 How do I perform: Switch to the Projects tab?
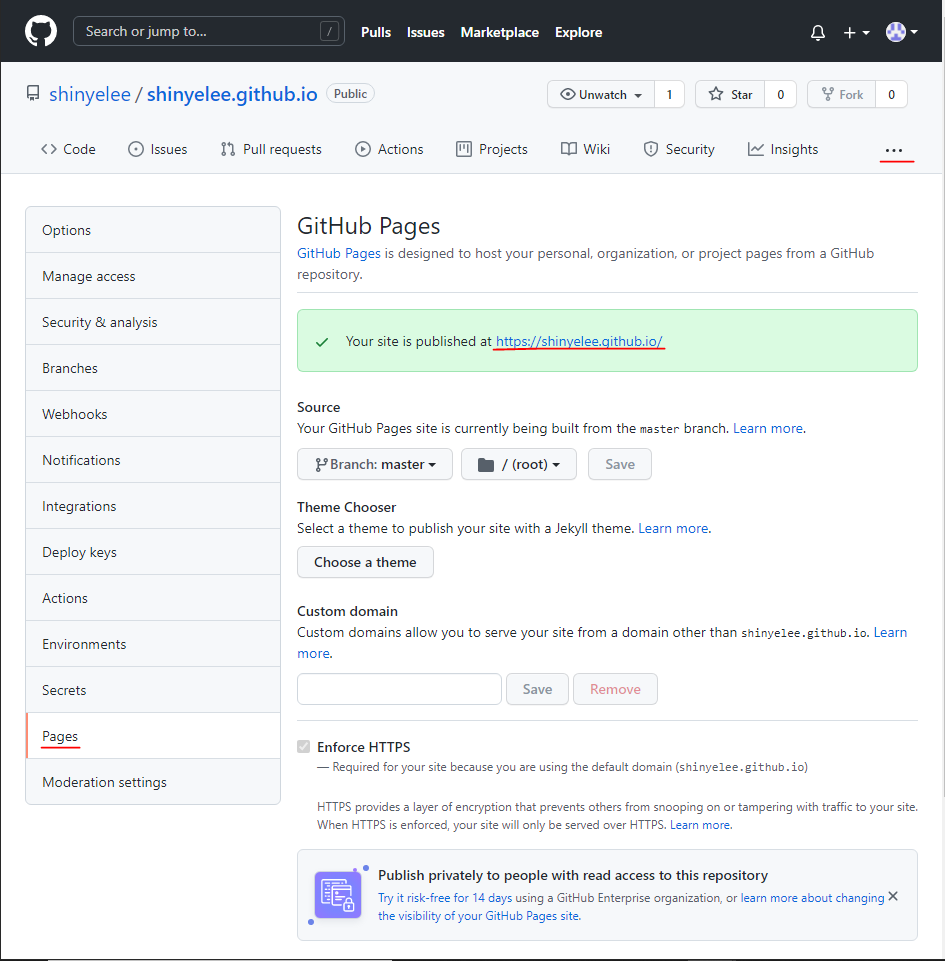(491, 150)
